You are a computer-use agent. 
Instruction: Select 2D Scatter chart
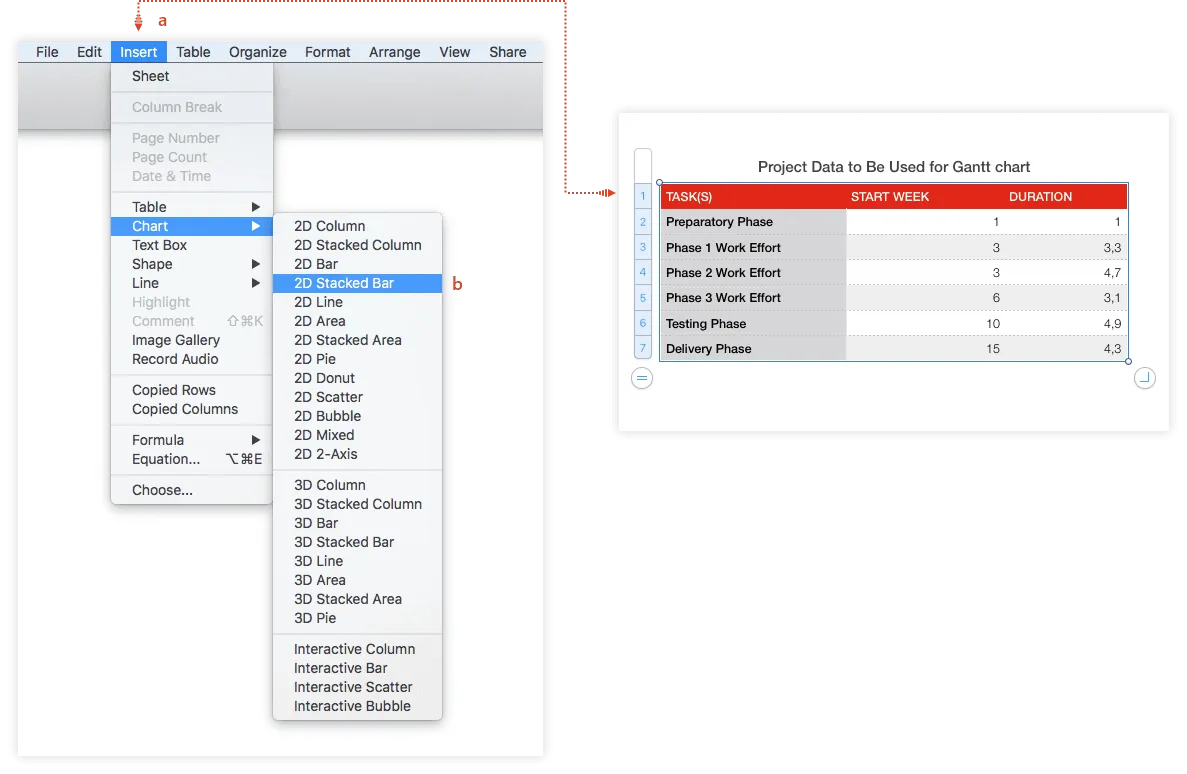tap(357, 397)
